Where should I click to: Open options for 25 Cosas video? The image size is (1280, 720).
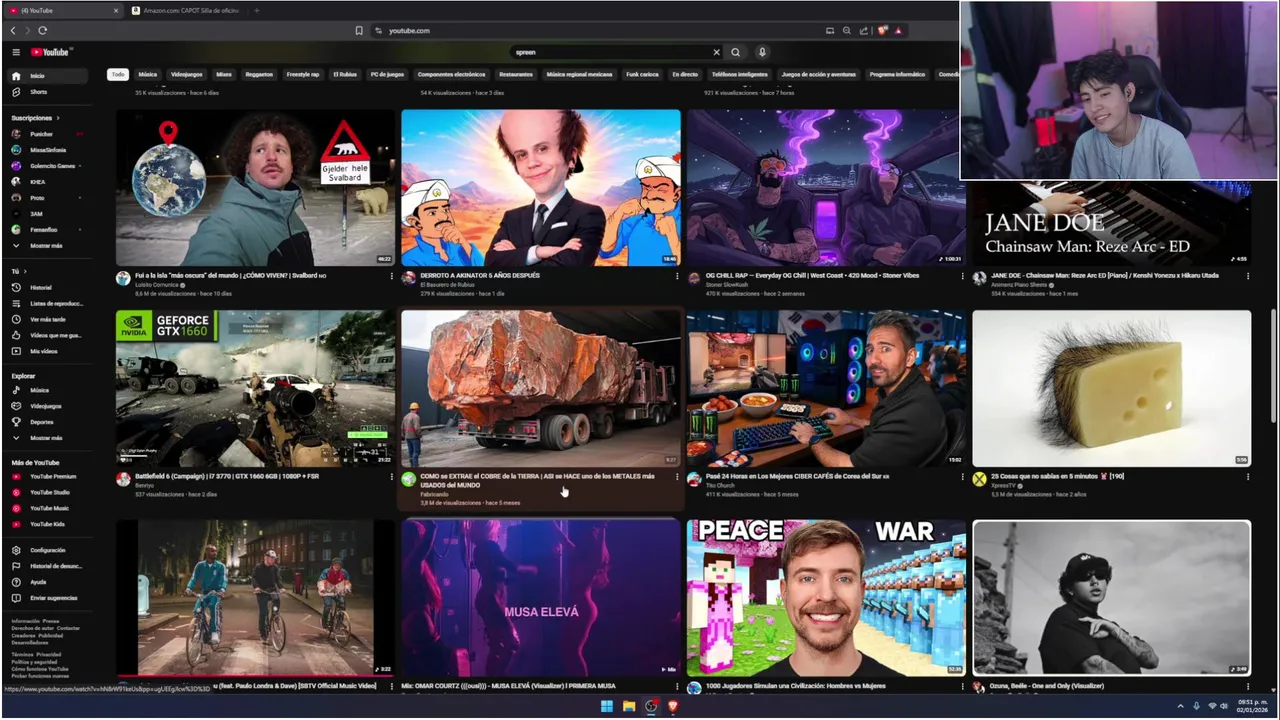point(1247,477)
